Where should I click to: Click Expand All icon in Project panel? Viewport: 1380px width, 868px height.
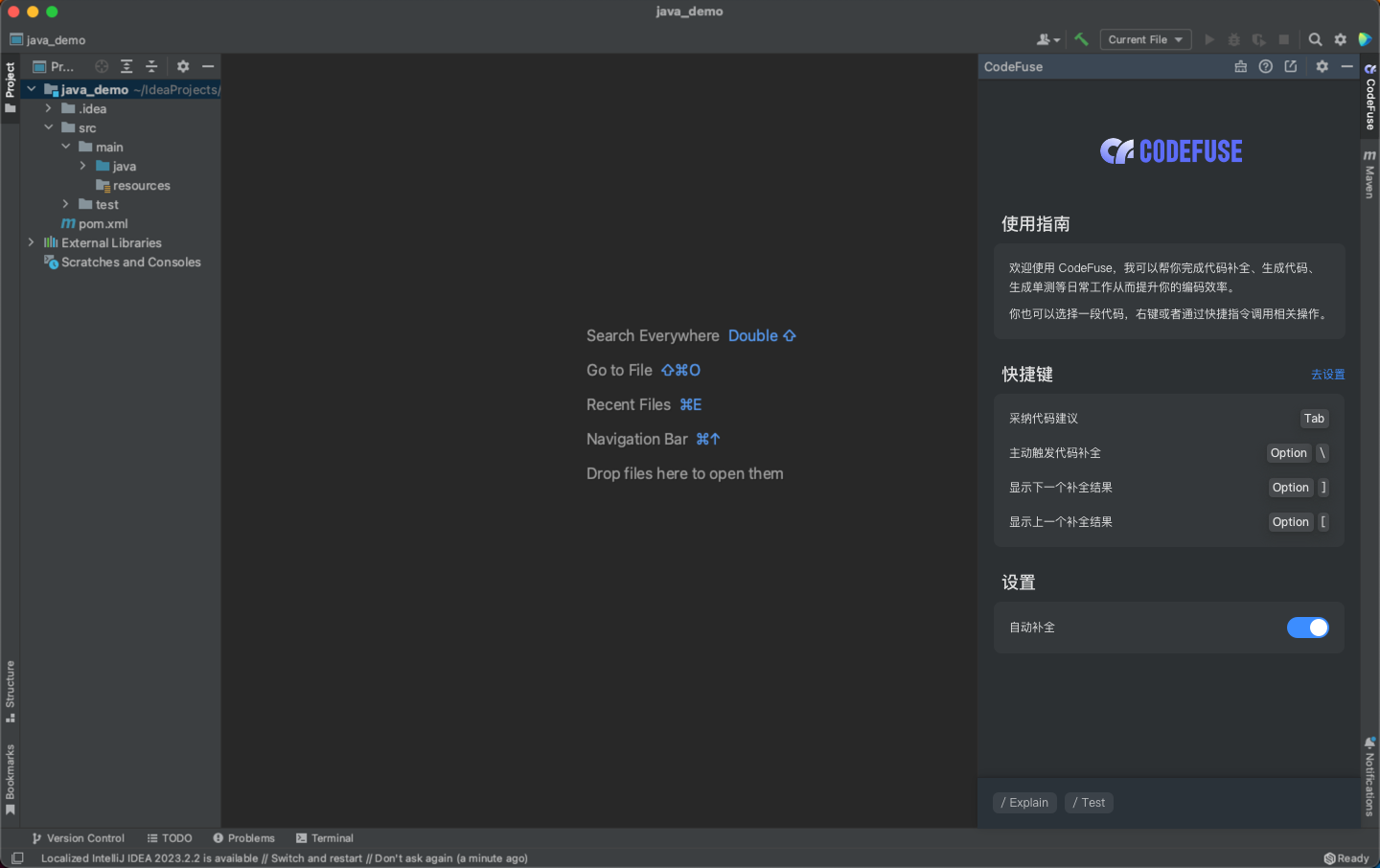(x=126, y=66)
